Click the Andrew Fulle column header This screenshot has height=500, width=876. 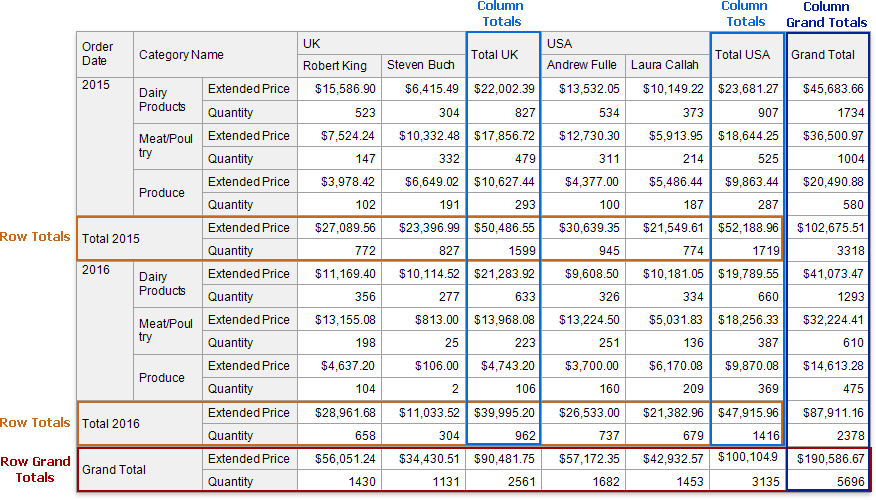(x=582, y=65)
